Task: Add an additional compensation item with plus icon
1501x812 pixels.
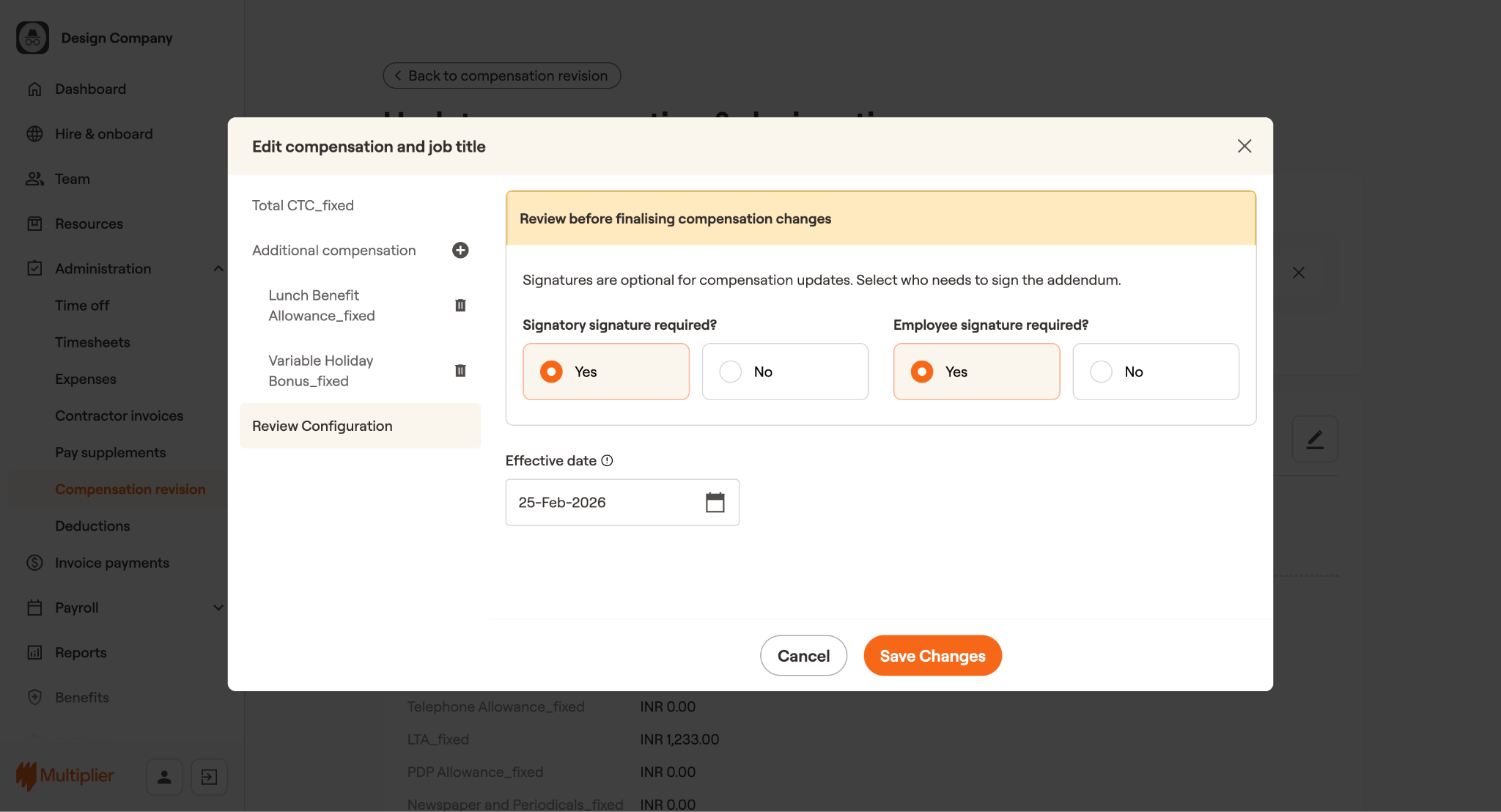Action: (x=460, y=251)
